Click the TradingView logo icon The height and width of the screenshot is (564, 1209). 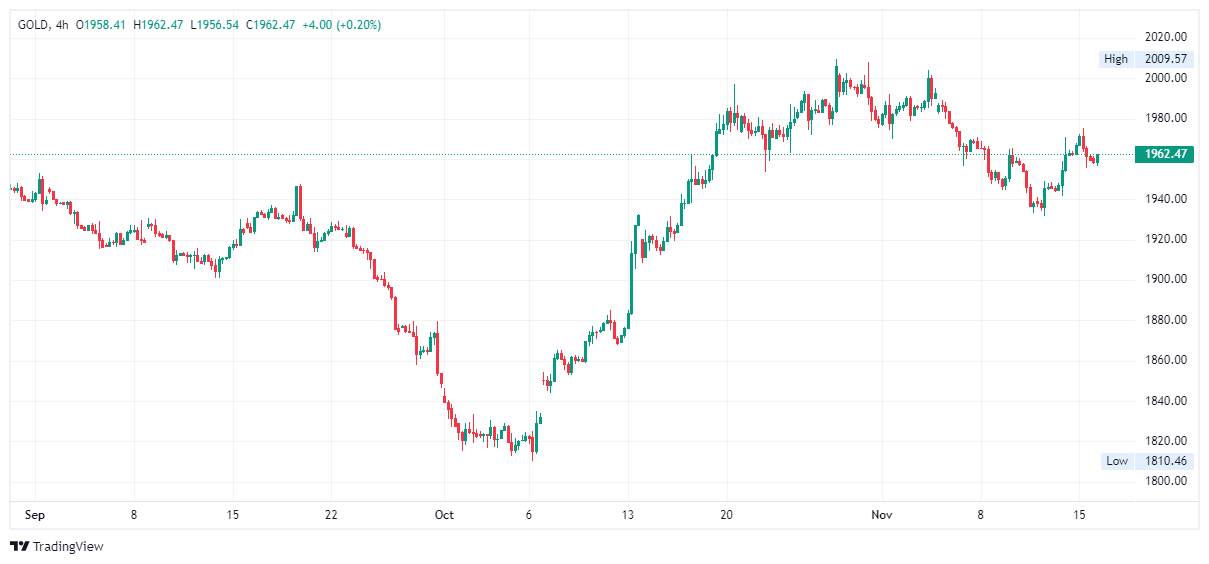tap(19, 546)
